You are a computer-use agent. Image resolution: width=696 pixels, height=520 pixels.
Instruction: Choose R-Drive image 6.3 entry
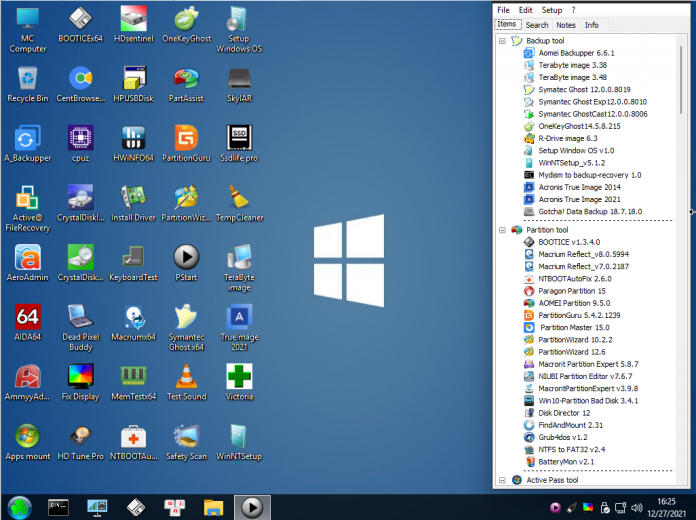568,139
